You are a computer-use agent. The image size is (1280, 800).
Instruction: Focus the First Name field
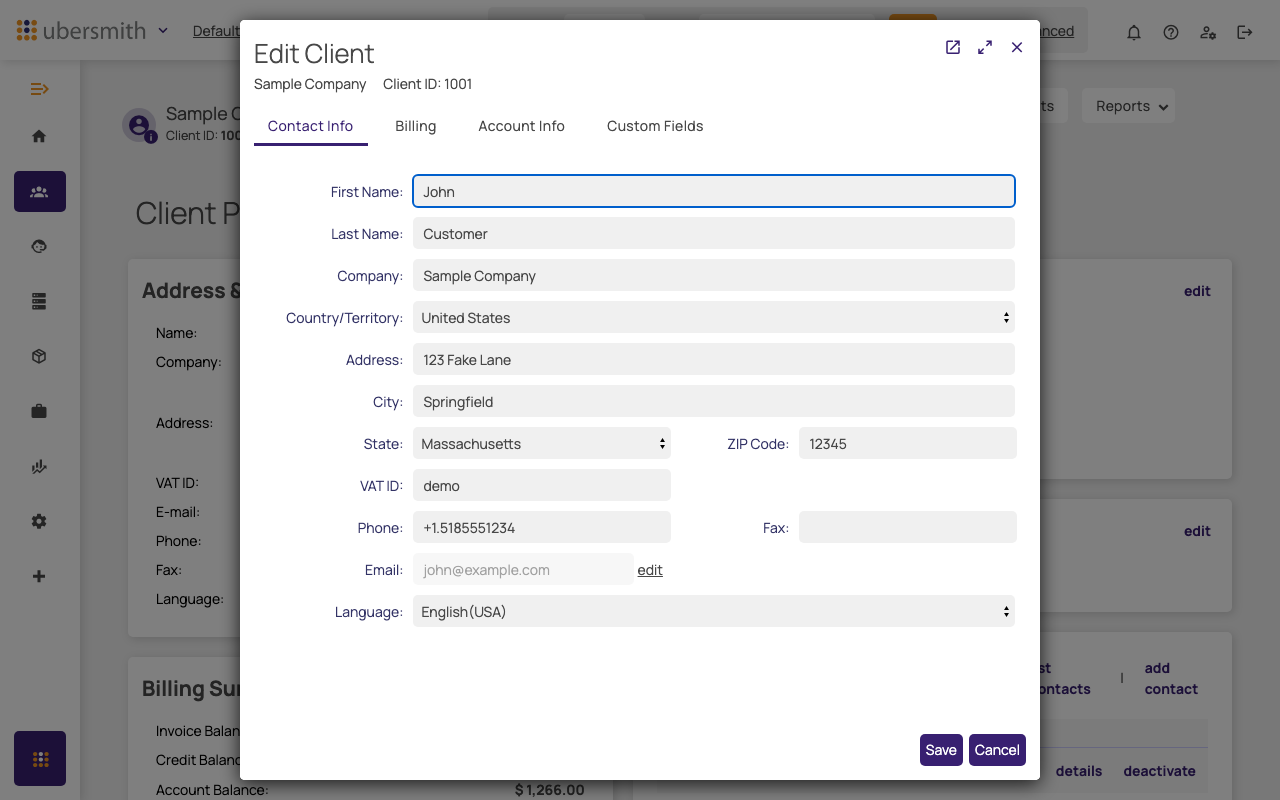[x=714, y=192]
